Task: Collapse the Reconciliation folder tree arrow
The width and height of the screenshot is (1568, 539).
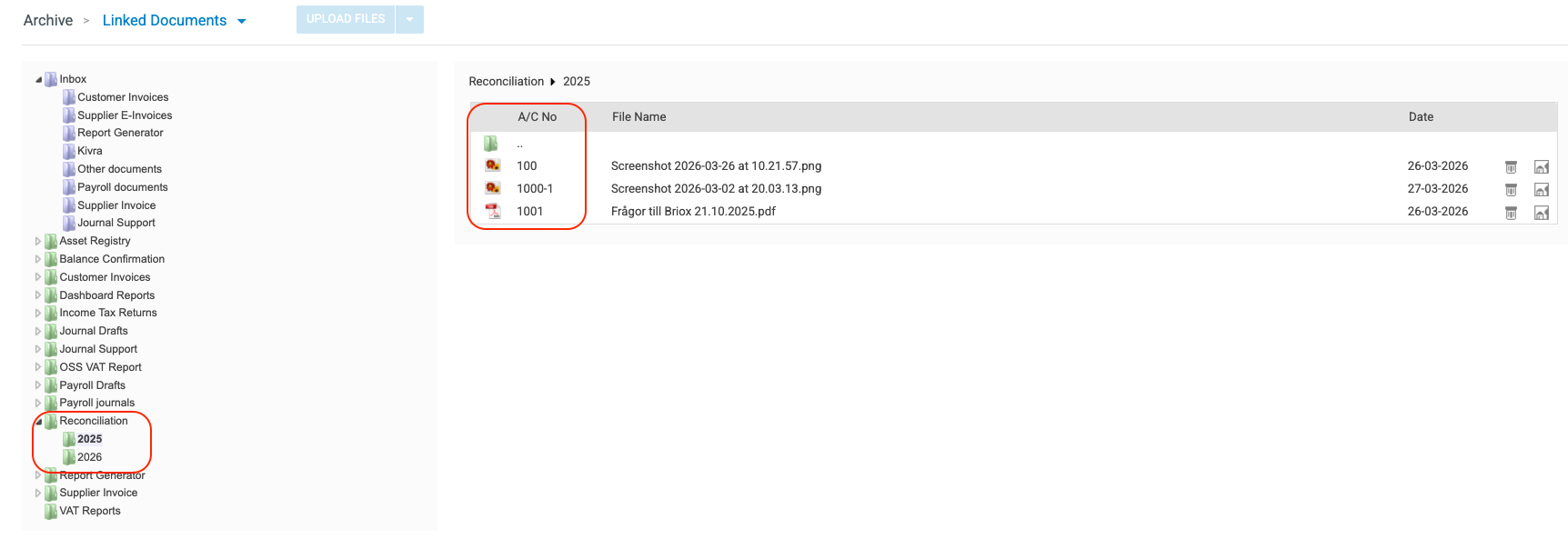Action: click(38, 422)
